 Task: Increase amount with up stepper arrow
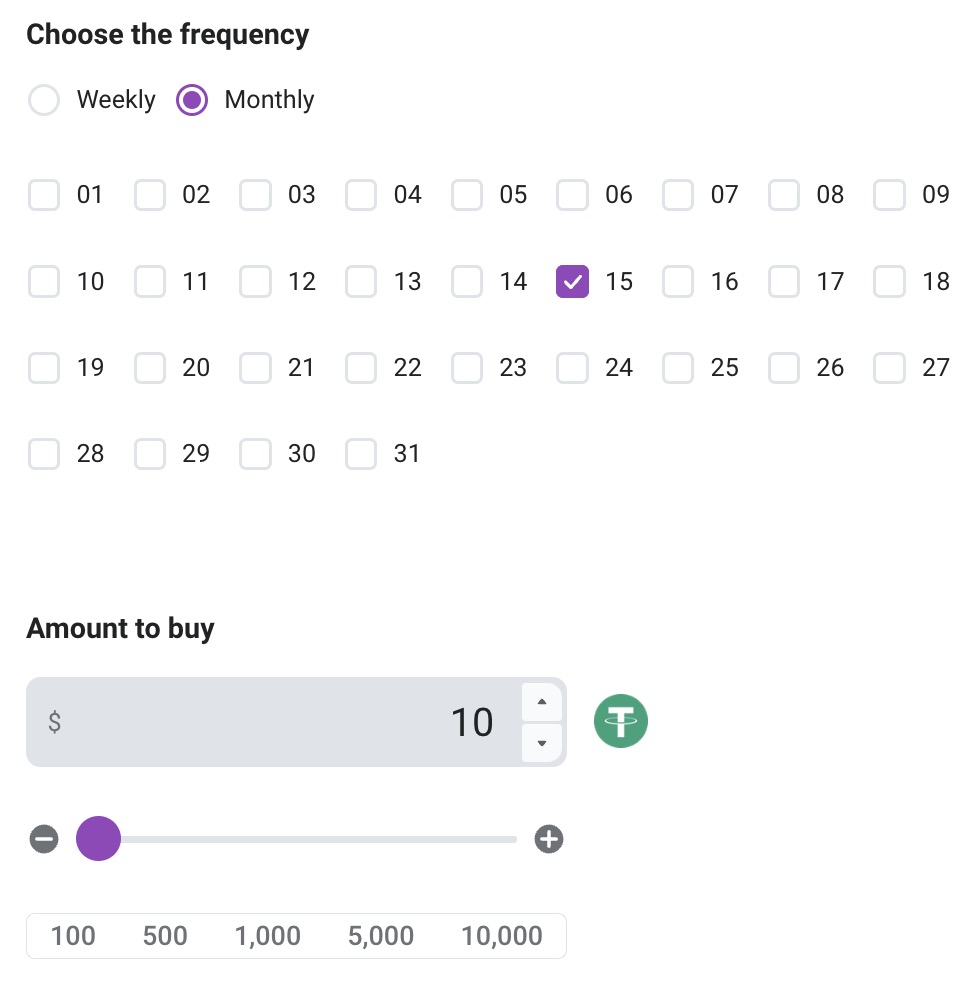click(542, 702)
